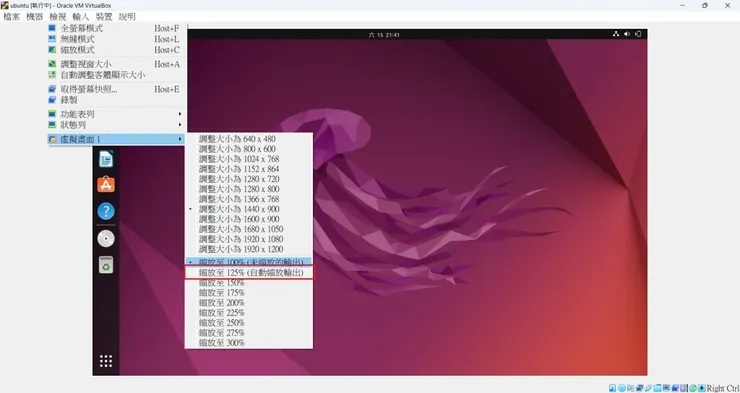
Task: Toggle the 錄製 recording option
Action: (117, 100)
